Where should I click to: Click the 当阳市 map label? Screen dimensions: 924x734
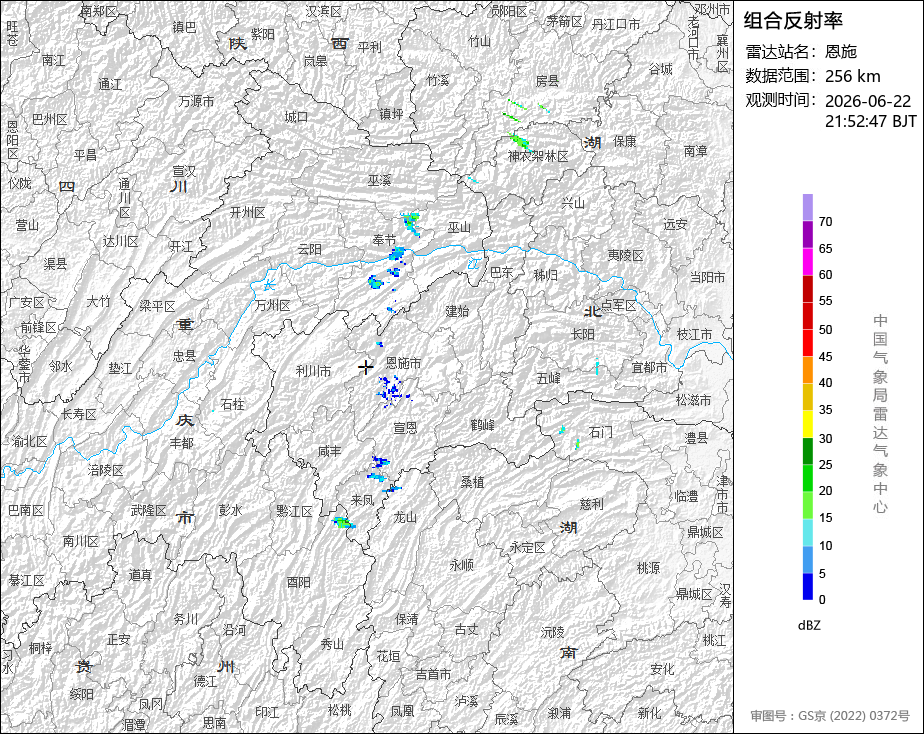[707, 277]
